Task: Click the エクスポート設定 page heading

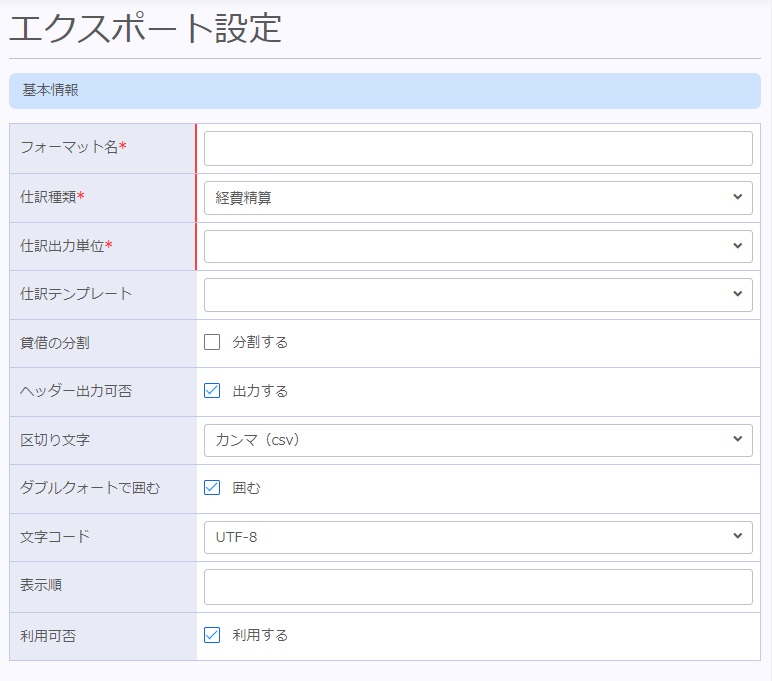Action: click(146, 29)
